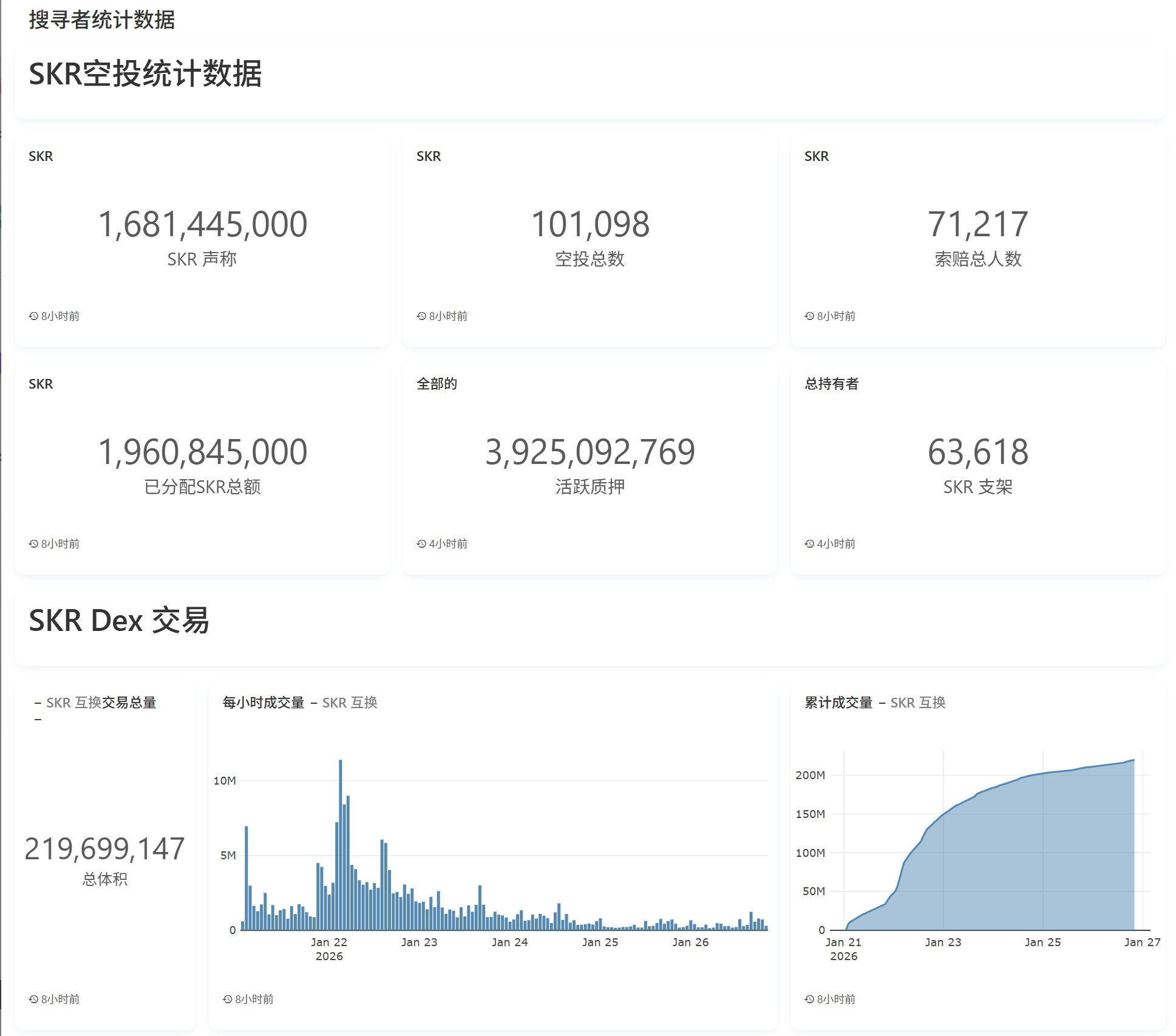1176x1036 pixels.
Task: Click the 63,618 SKR 支架 holder count
Action: [x=977, y=452]
